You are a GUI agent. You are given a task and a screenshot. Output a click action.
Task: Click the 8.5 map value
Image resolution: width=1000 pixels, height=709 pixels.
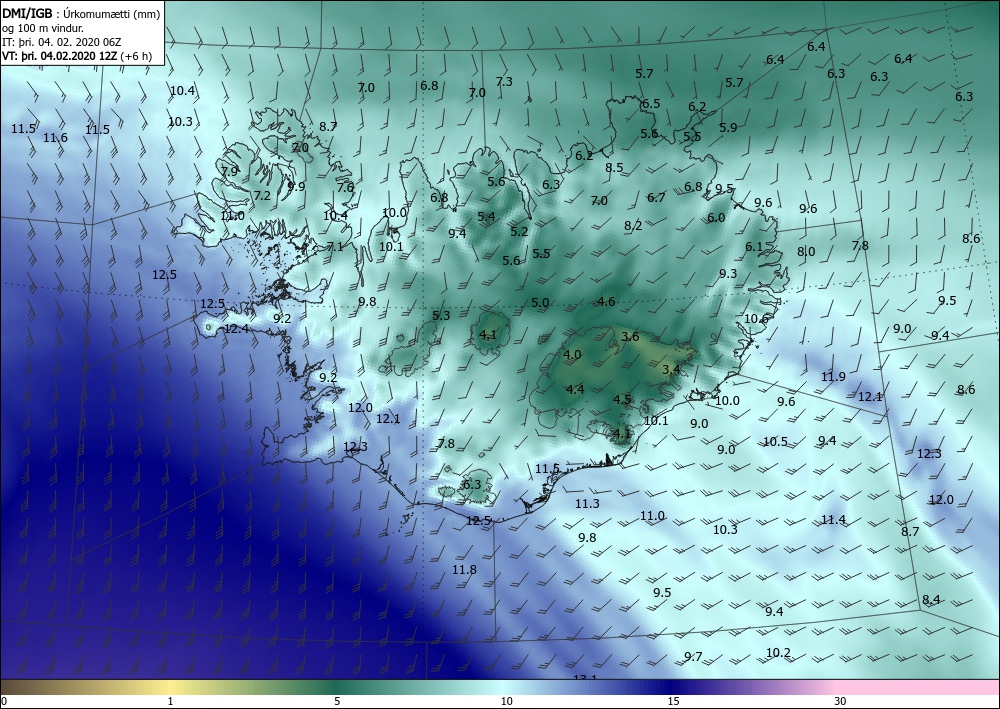(x=614, y=168)
